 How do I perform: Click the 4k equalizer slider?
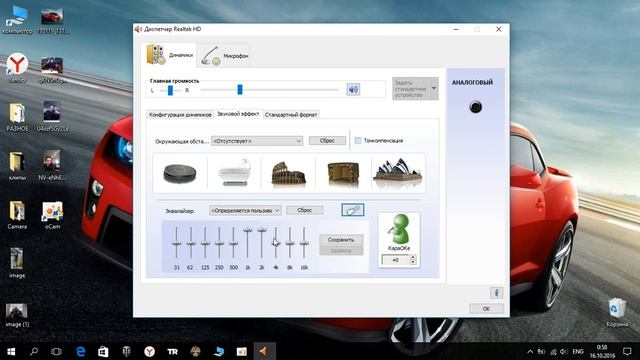click(x=276, y=243)
